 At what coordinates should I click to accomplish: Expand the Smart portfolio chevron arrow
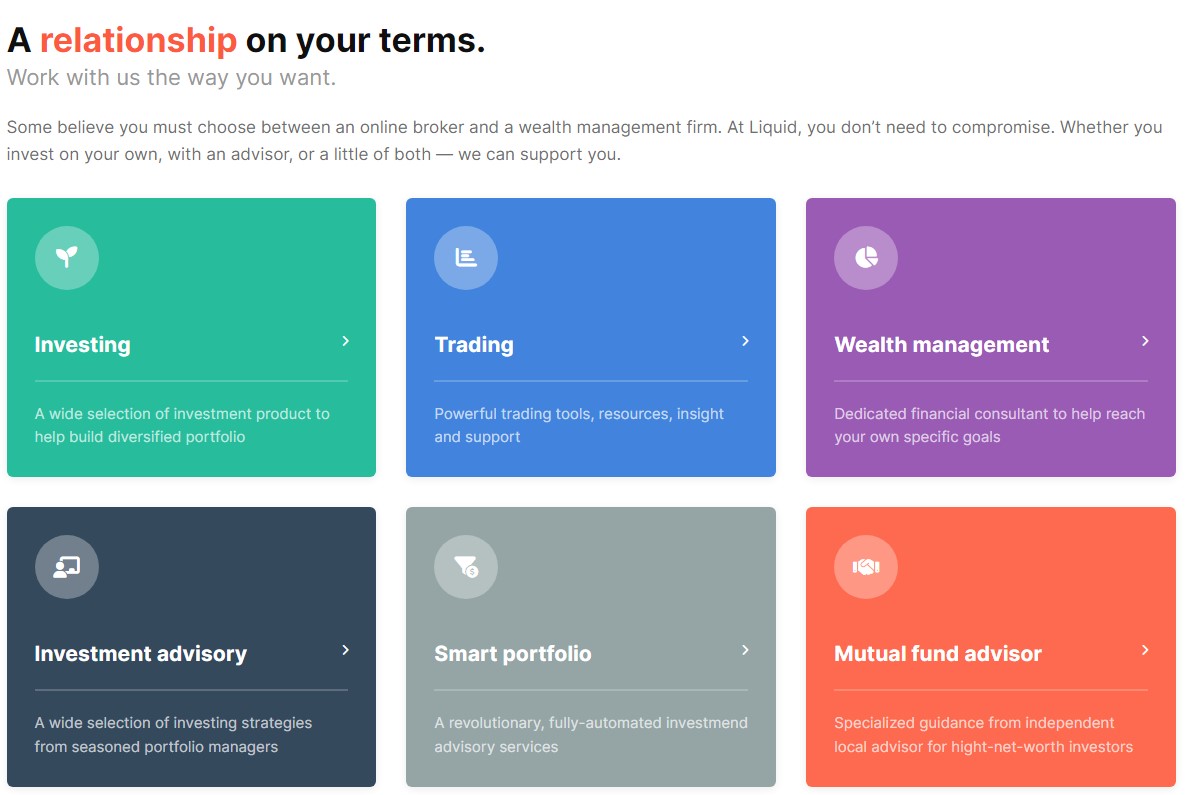pos(745,650)
